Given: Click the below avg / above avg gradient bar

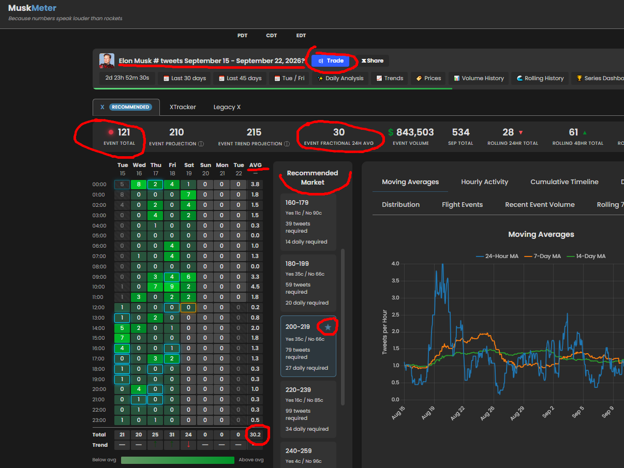Looking at the screenshot, I should click(177, 460).
